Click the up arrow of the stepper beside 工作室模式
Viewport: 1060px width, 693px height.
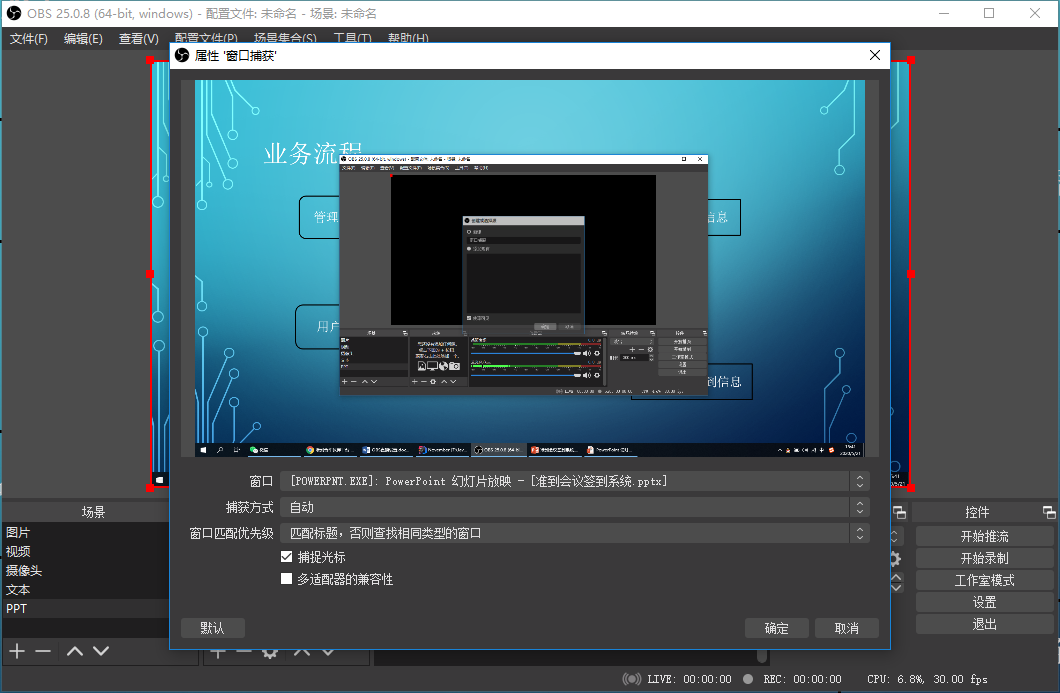pyautogui.click(x=896, y=577)
